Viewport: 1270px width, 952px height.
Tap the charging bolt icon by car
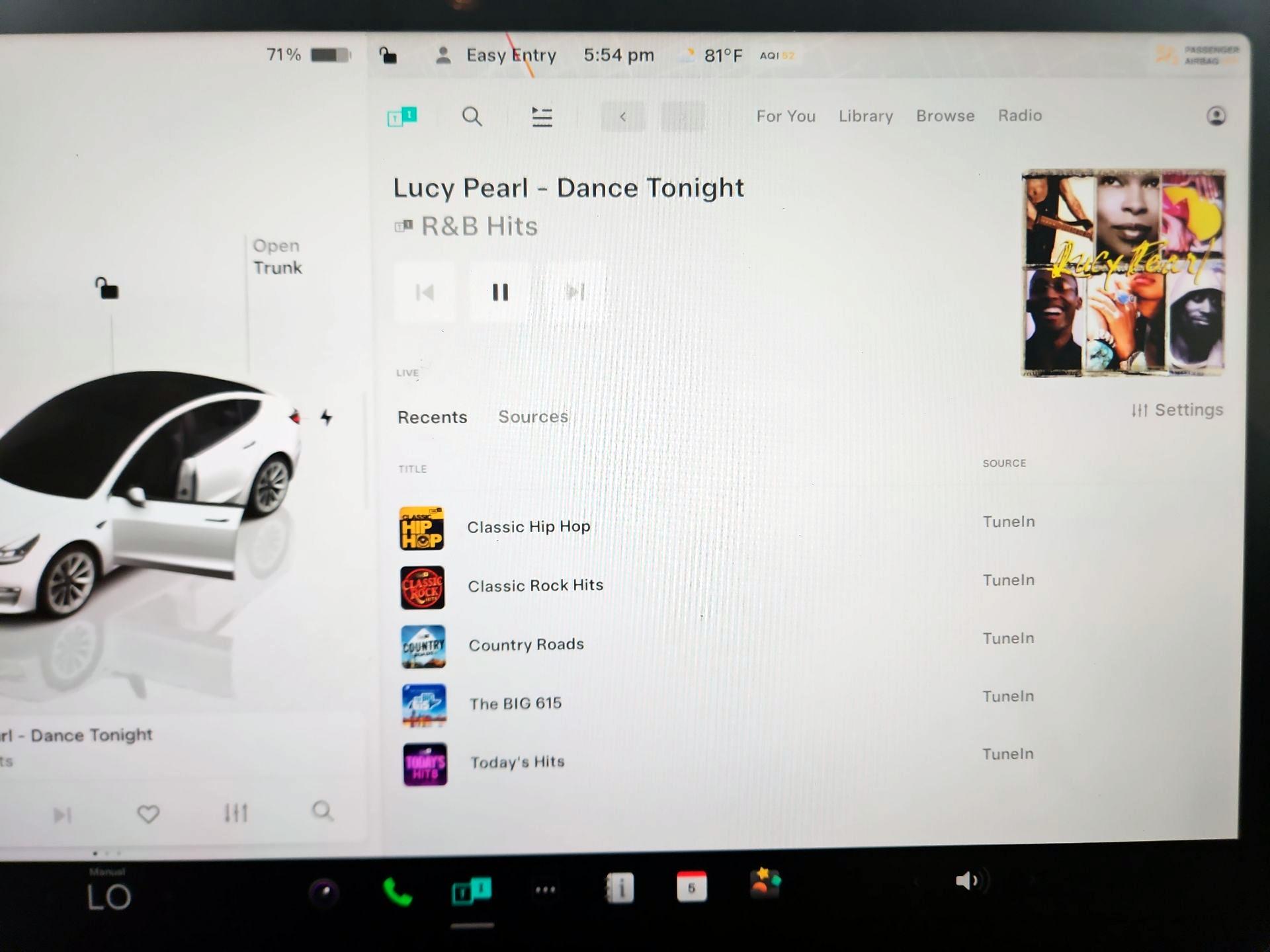(x=326, y=417)
